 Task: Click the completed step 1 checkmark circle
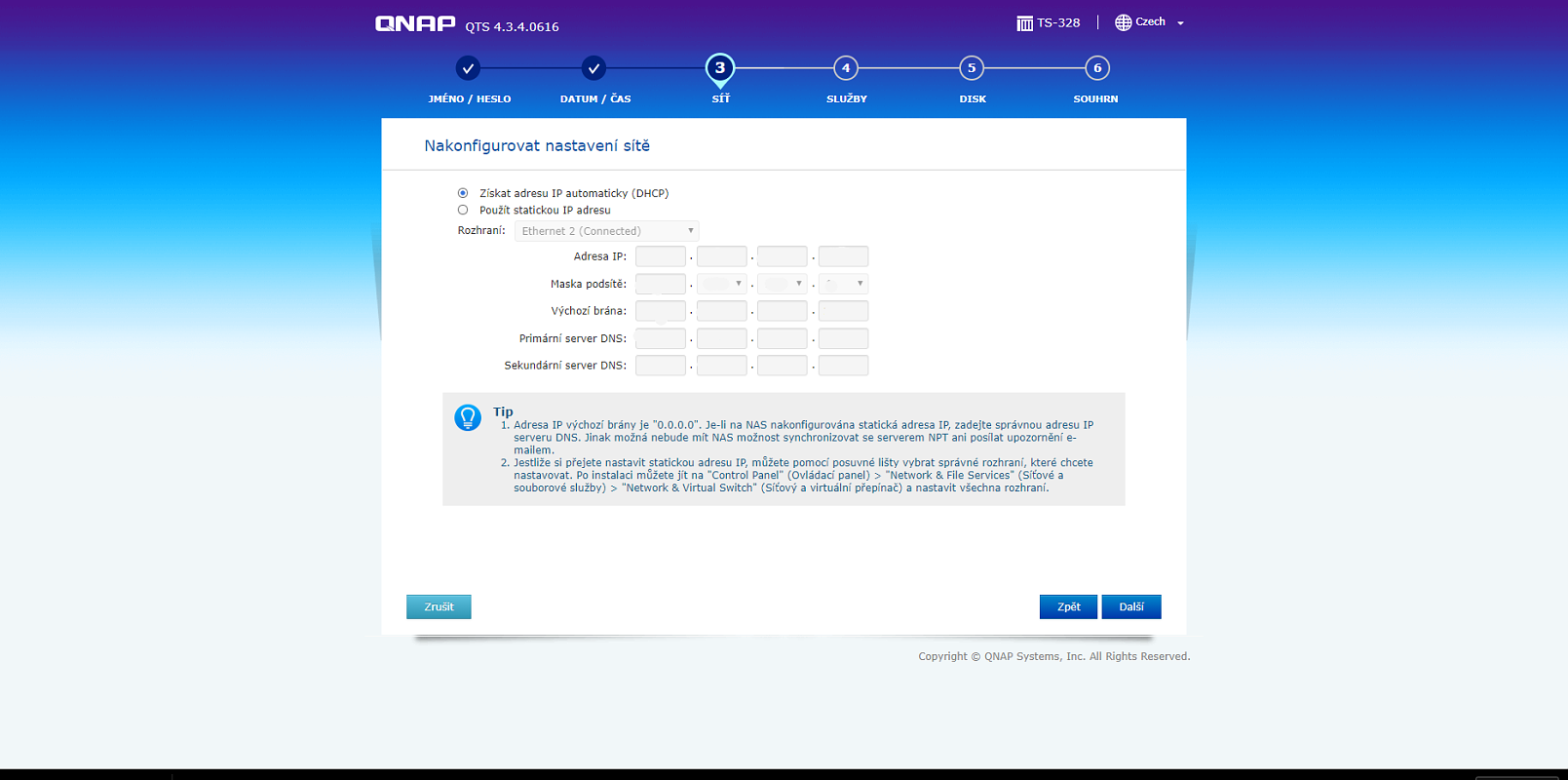click(468, 68)
